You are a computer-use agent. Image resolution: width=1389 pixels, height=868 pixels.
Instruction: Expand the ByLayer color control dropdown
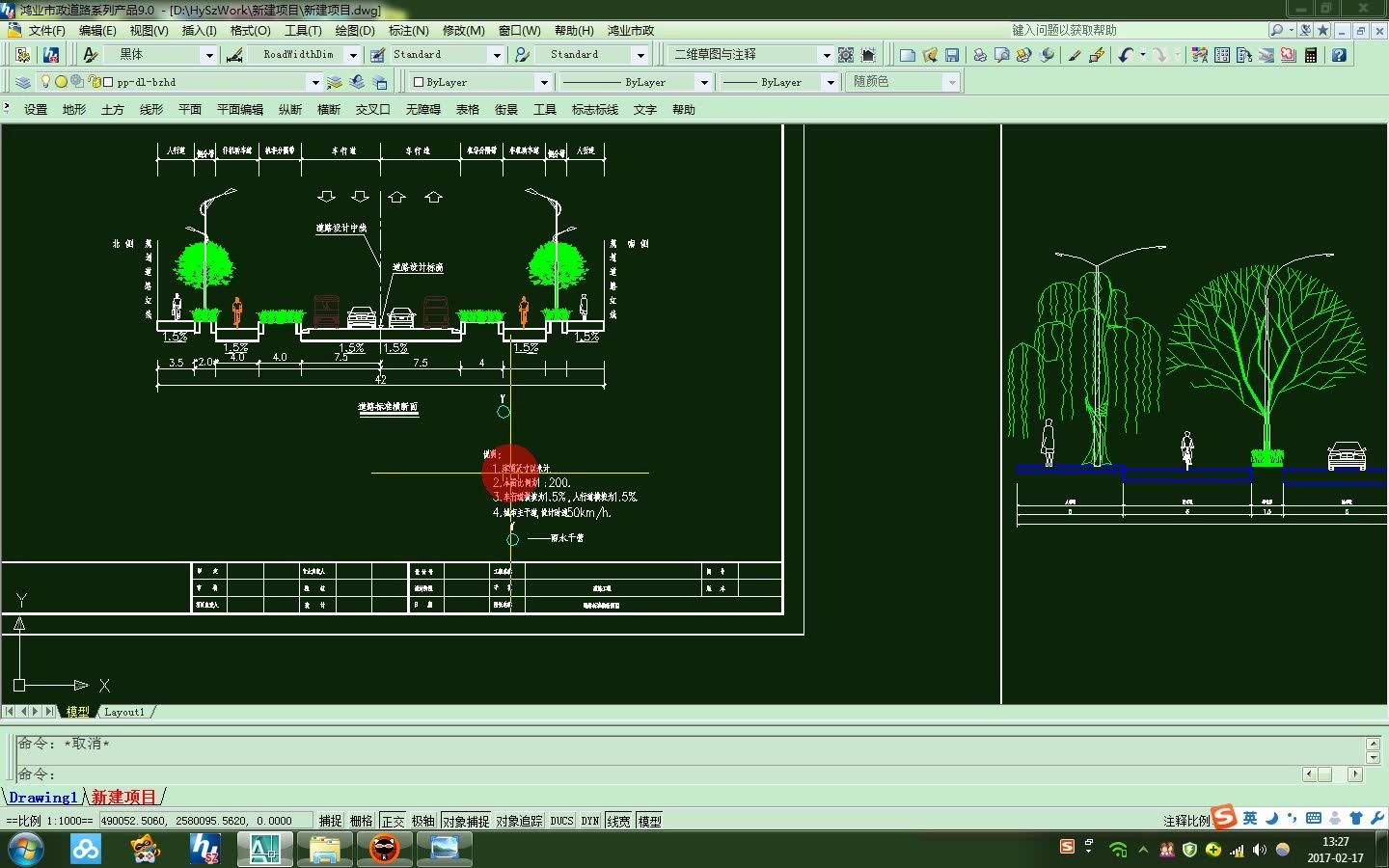pyautogui.click(x=544, y=82)
